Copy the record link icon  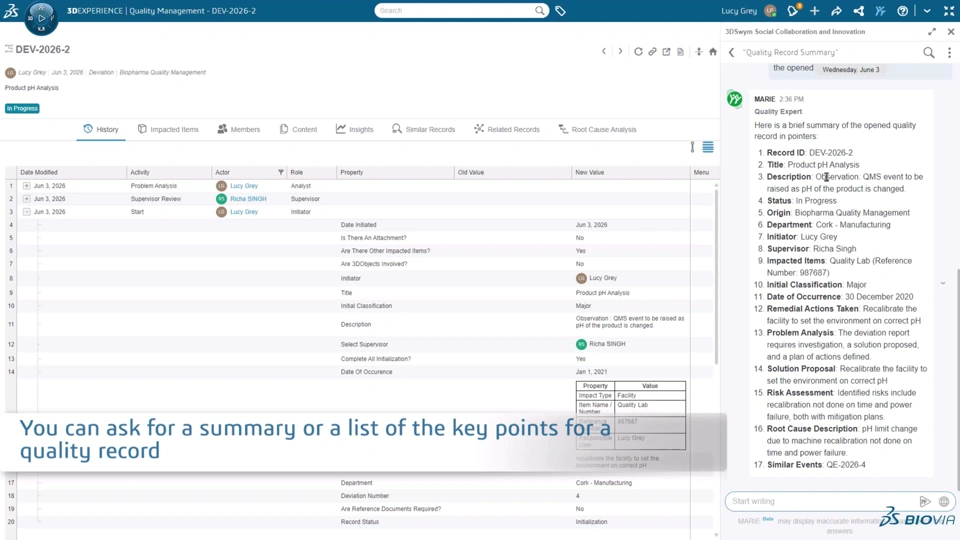[x=652, y=51]
